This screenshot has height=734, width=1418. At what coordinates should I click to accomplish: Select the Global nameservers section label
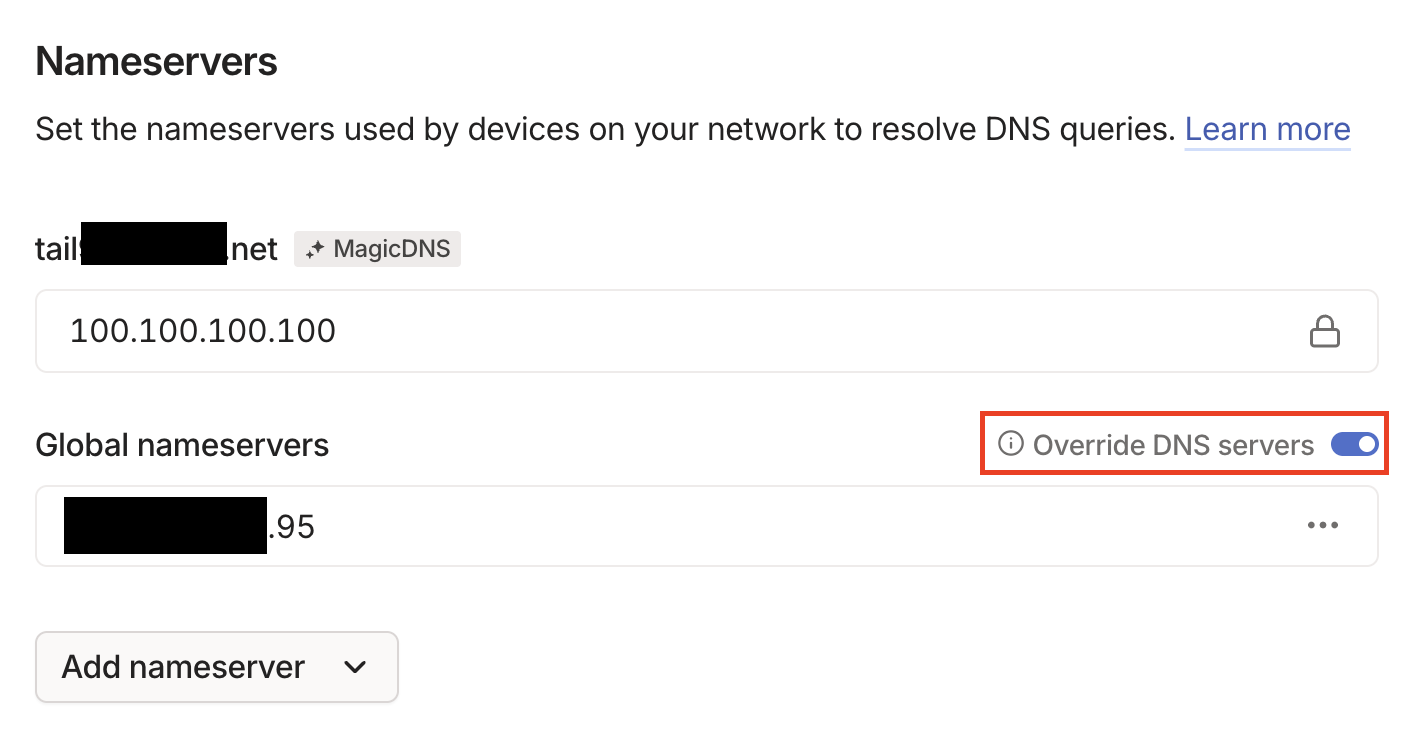pyautogui.click(x=182, y=444)
